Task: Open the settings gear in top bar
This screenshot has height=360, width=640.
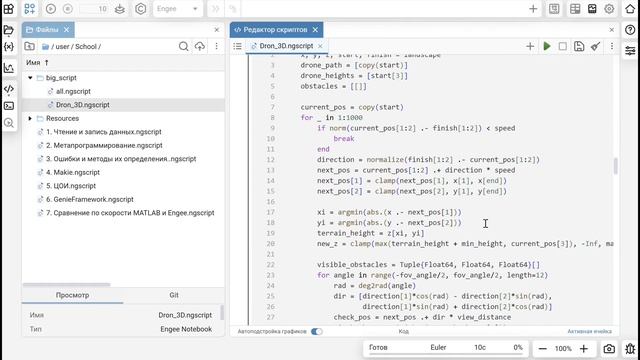Action: tap(609, 9)
